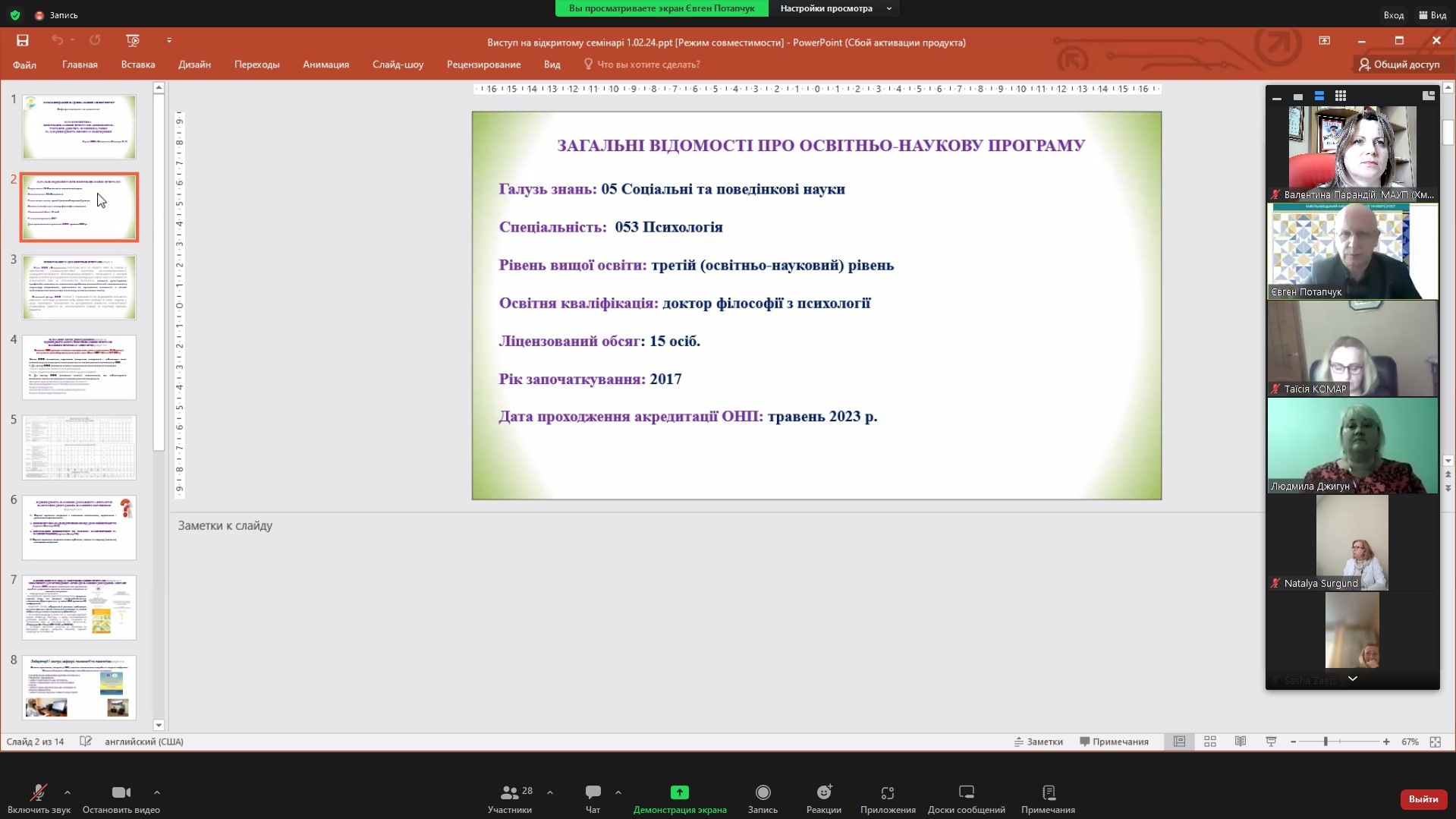Expand more participants chevron in video panel
Viewport: 1456px width, 819px height.
pyautogui.click(x=1352, y=679)
